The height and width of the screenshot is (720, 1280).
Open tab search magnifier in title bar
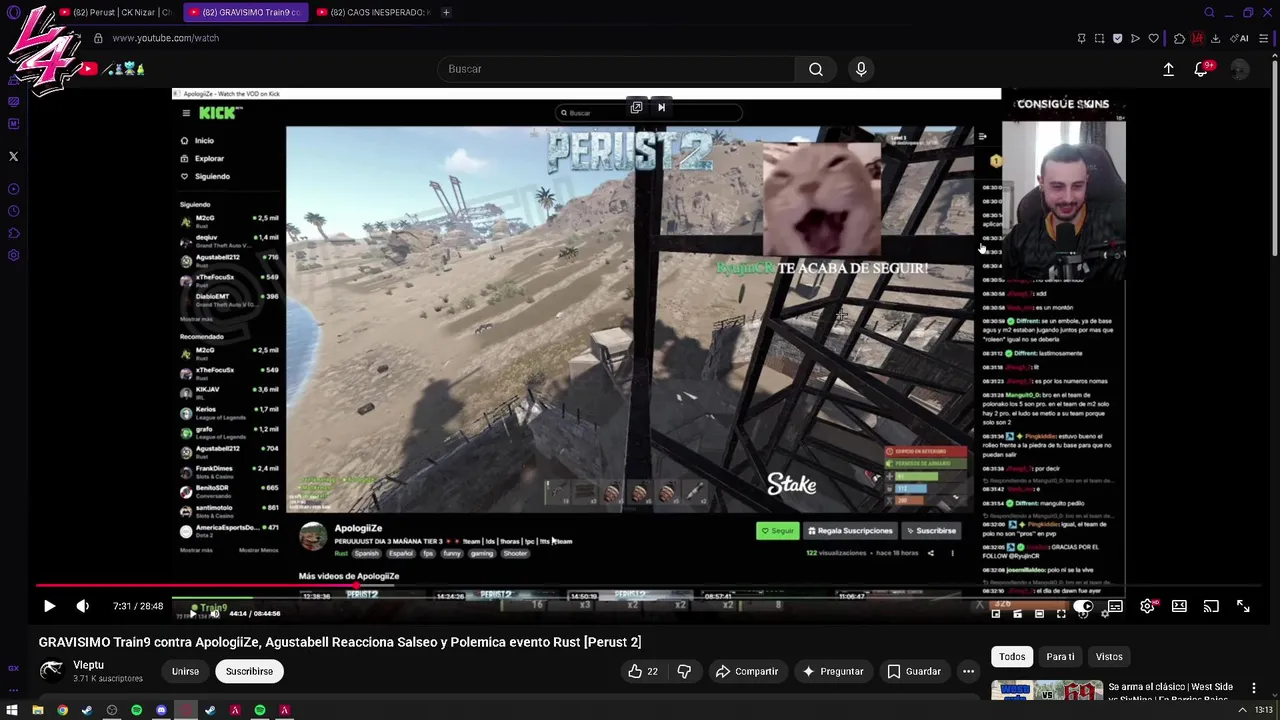click(x=1209, y=12)
